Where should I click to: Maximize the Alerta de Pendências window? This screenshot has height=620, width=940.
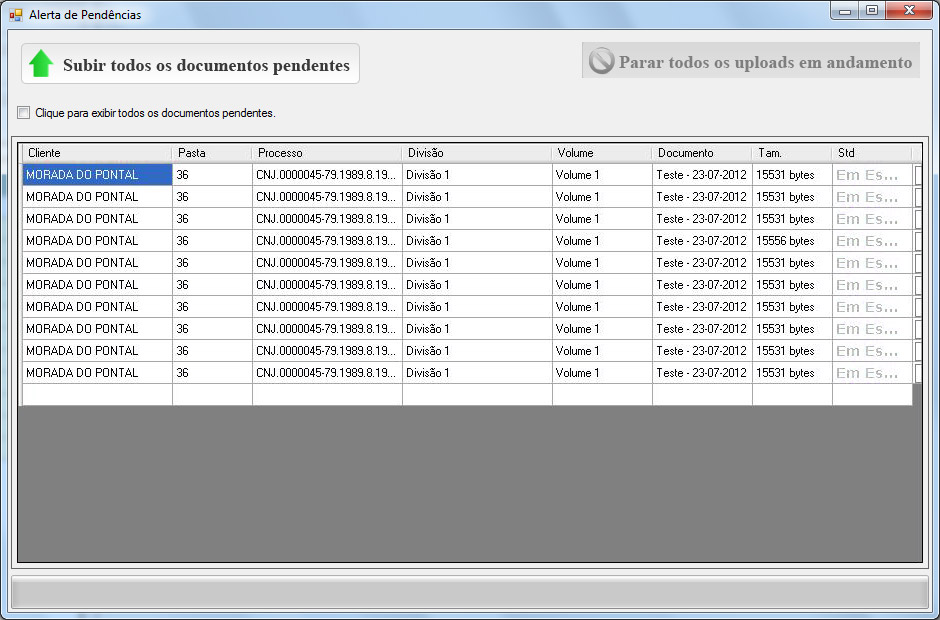872,11
